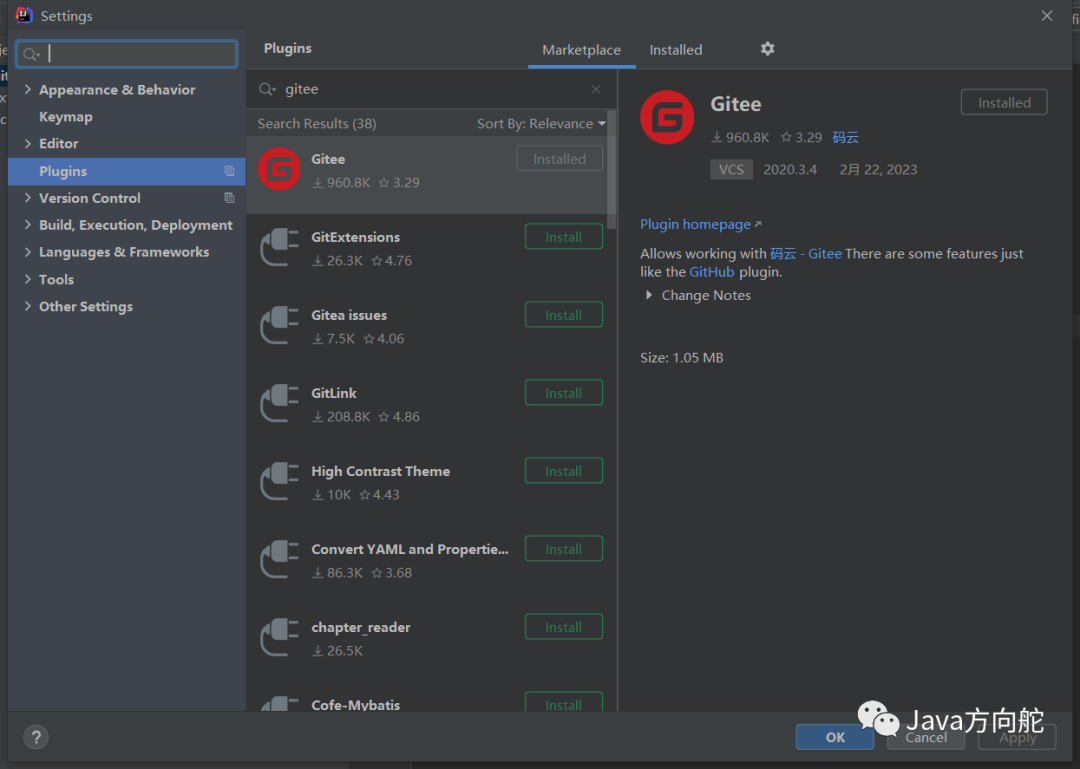The image size is (1080, 769).
Task: Click the chapter_reader plugin icon
Action: pyautogui.click(x=279, y=637)
